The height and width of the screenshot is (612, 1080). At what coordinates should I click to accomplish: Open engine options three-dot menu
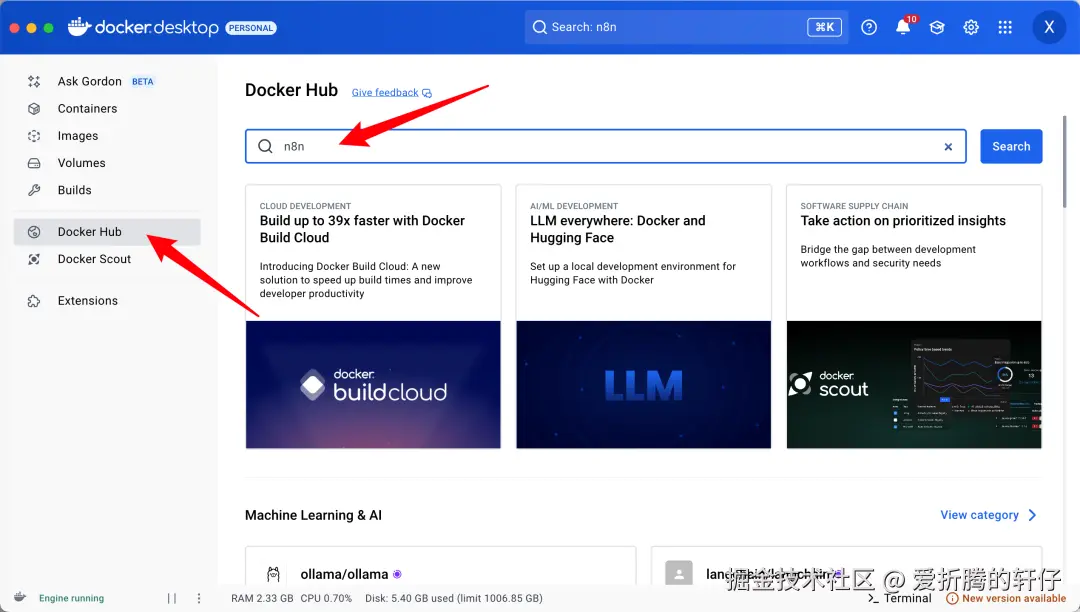coord(199,598)
